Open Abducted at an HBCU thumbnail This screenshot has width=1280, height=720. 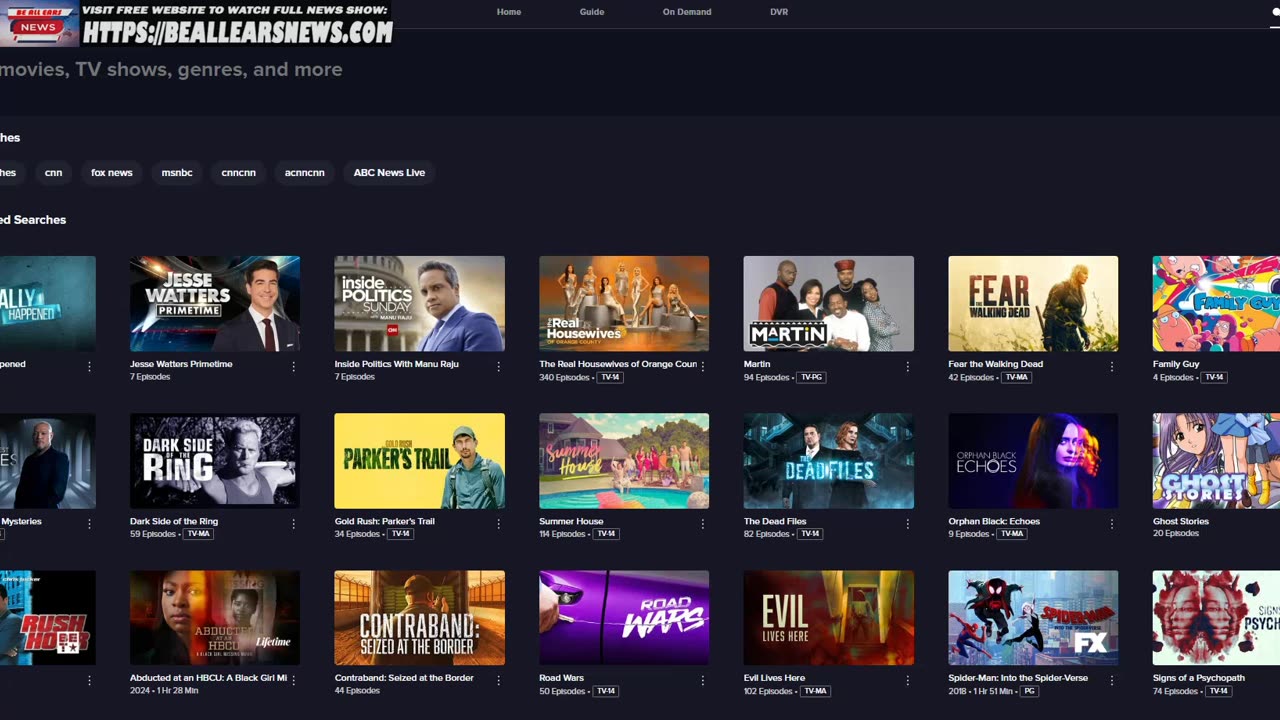pos(215,617)
